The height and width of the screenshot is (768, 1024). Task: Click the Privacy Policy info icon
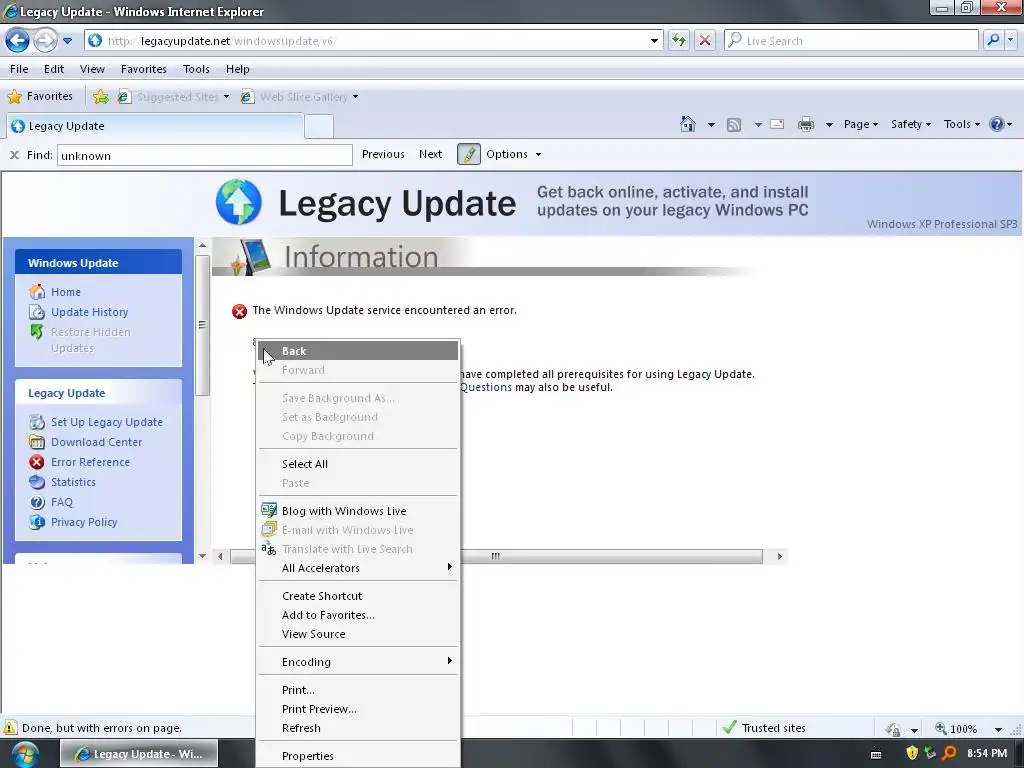coord(37,522)
